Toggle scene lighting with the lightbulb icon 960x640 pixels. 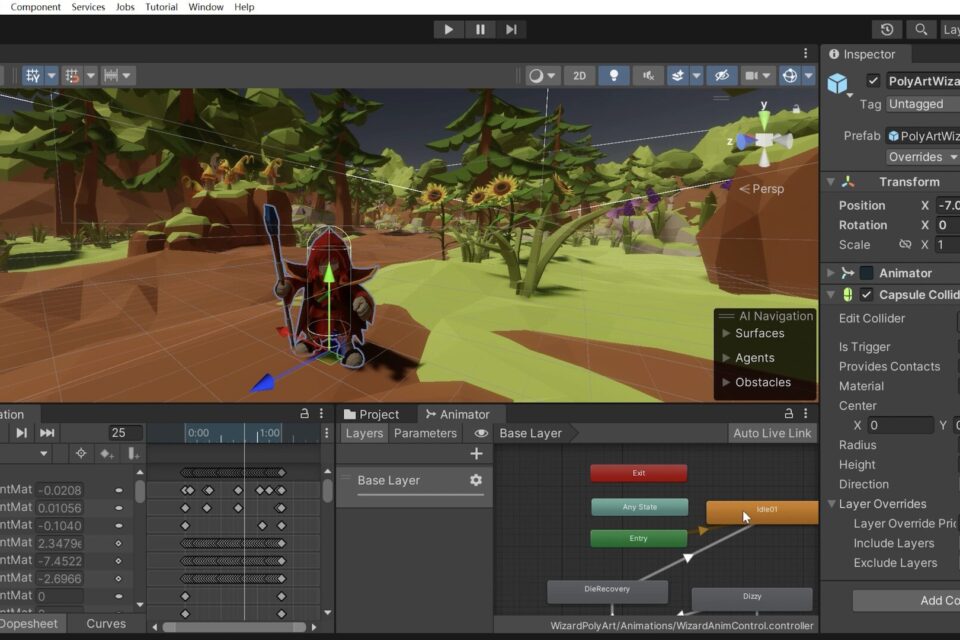pyautogui.click(x=614, y=76)
